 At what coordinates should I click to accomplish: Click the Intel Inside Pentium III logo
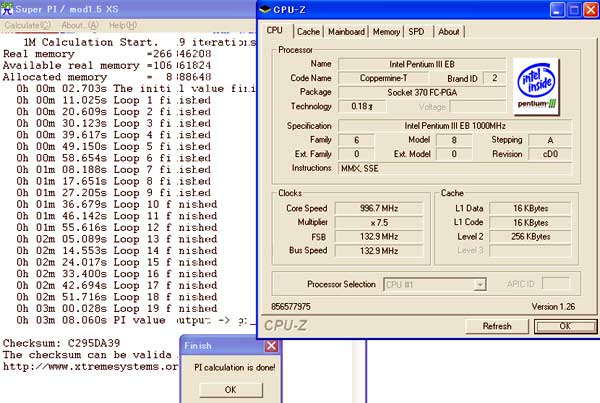click(536, 86)
